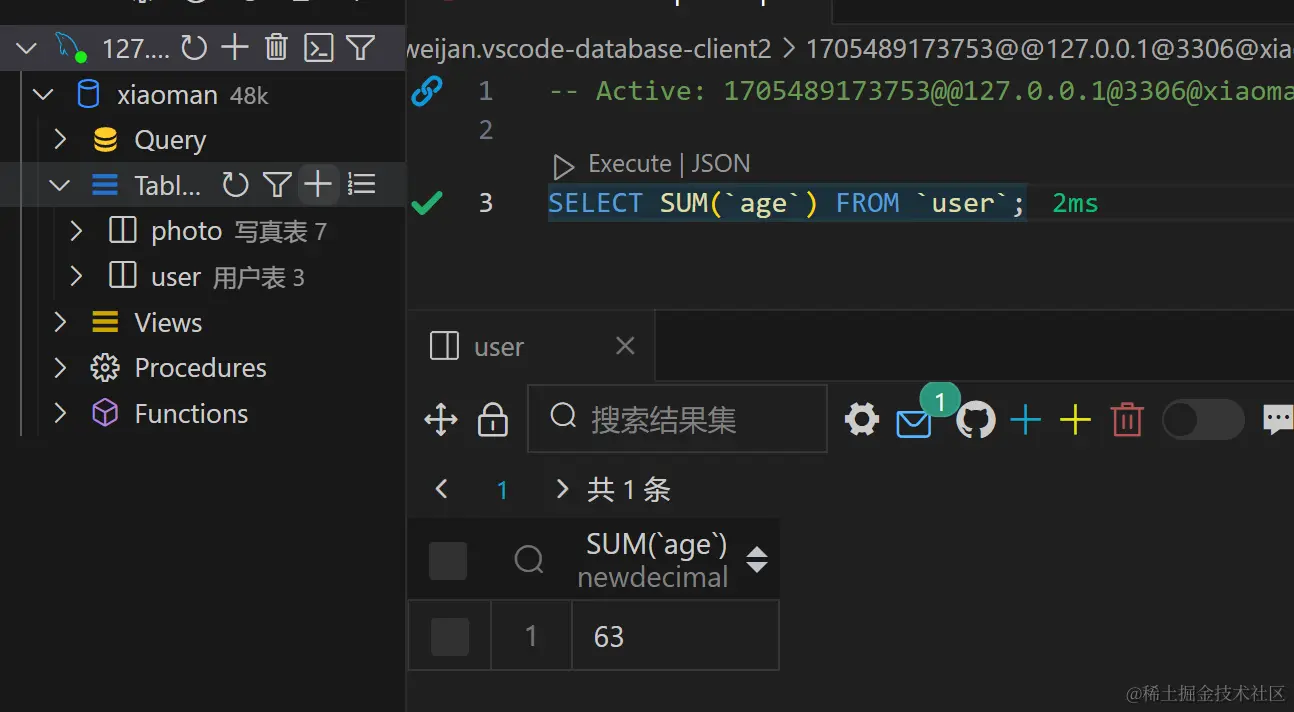Expand the Views node
The width and height of the screenshot is (1294, 712).
[60, 322]
